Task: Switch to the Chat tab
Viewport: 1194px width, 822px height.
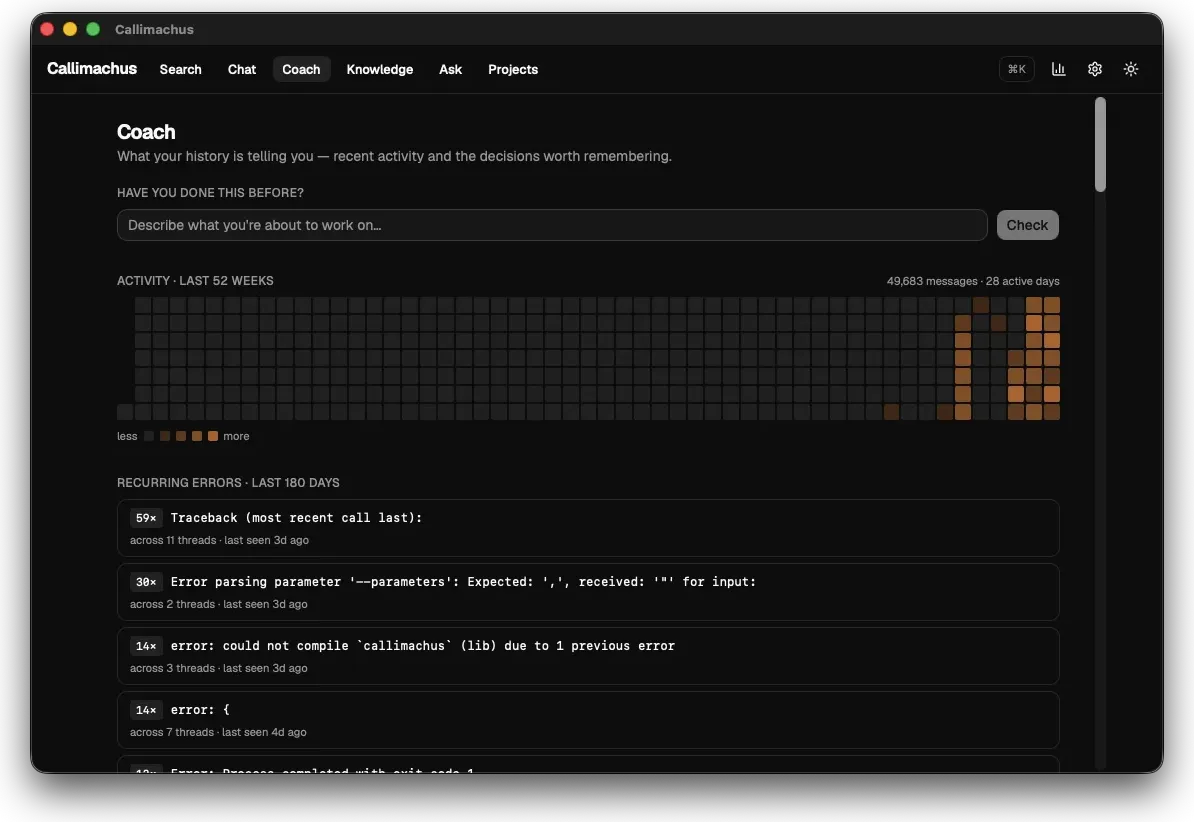Action: 241,69
